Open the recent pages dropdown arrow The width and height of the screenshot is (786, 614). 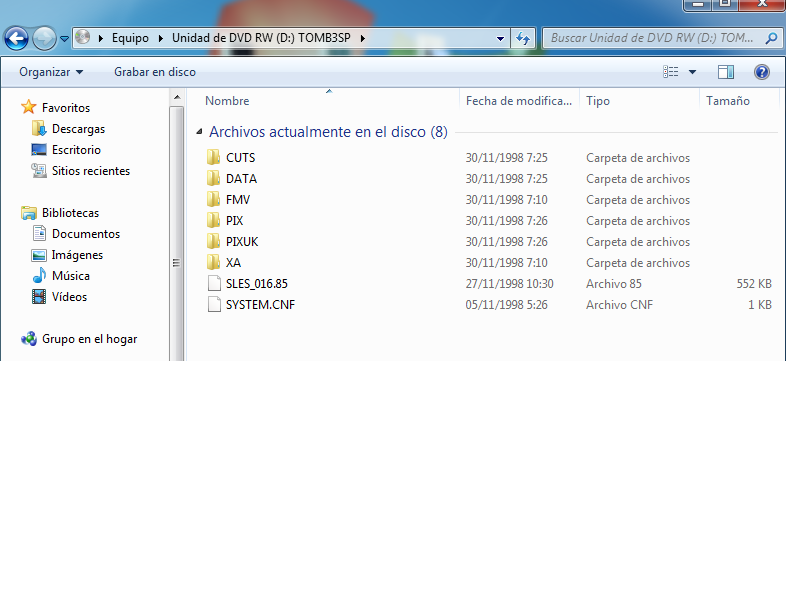[x=64, y=39]
